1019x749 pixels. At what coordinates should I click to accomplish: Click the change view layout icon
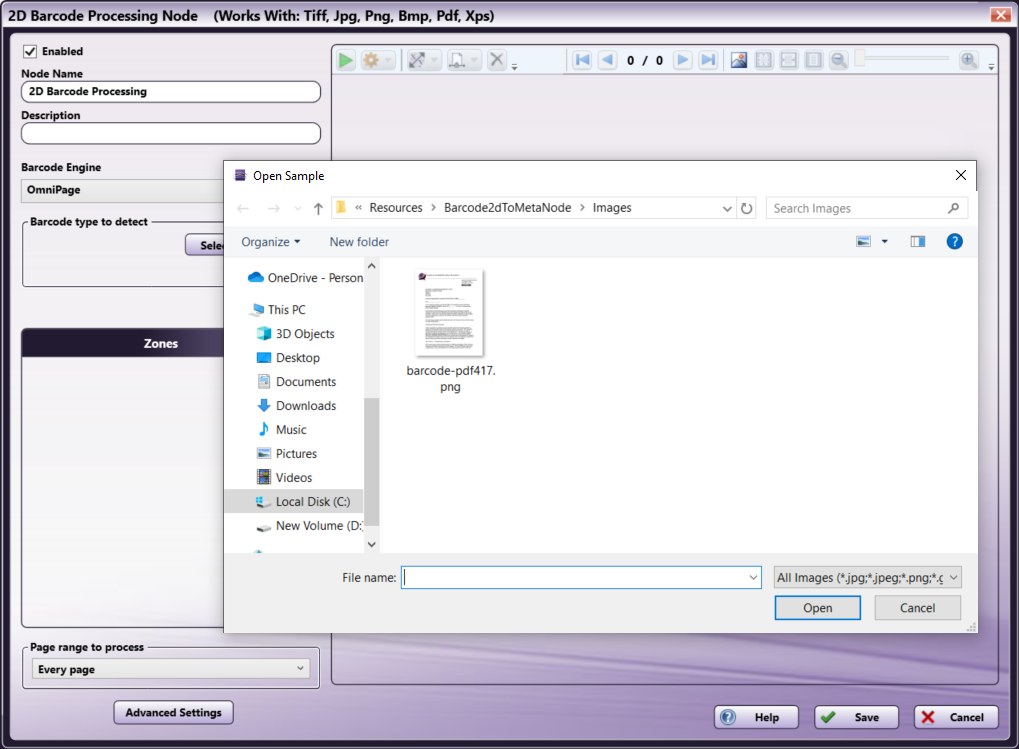pos(863,242)
